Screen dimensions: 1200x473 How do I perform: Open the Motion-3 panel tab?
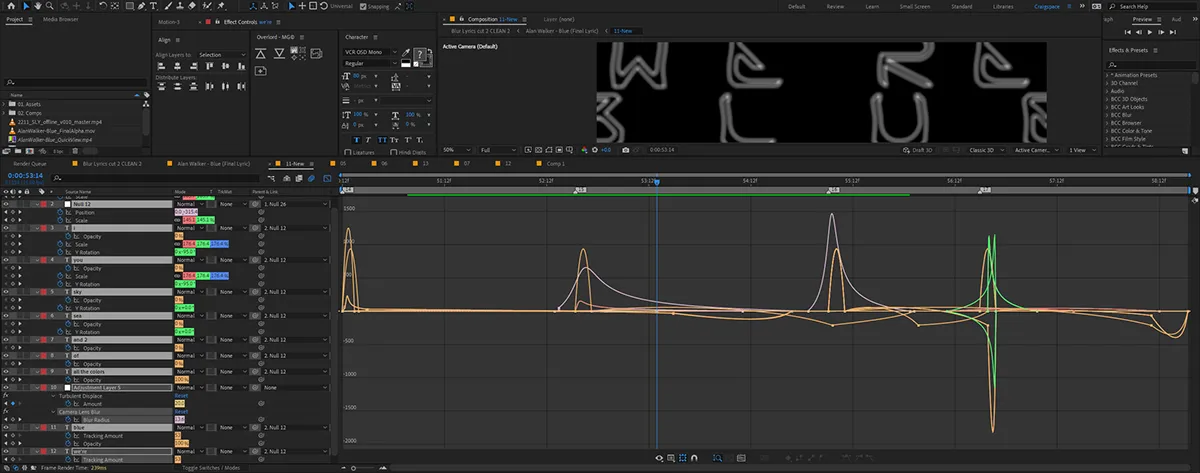pos(169,21)
